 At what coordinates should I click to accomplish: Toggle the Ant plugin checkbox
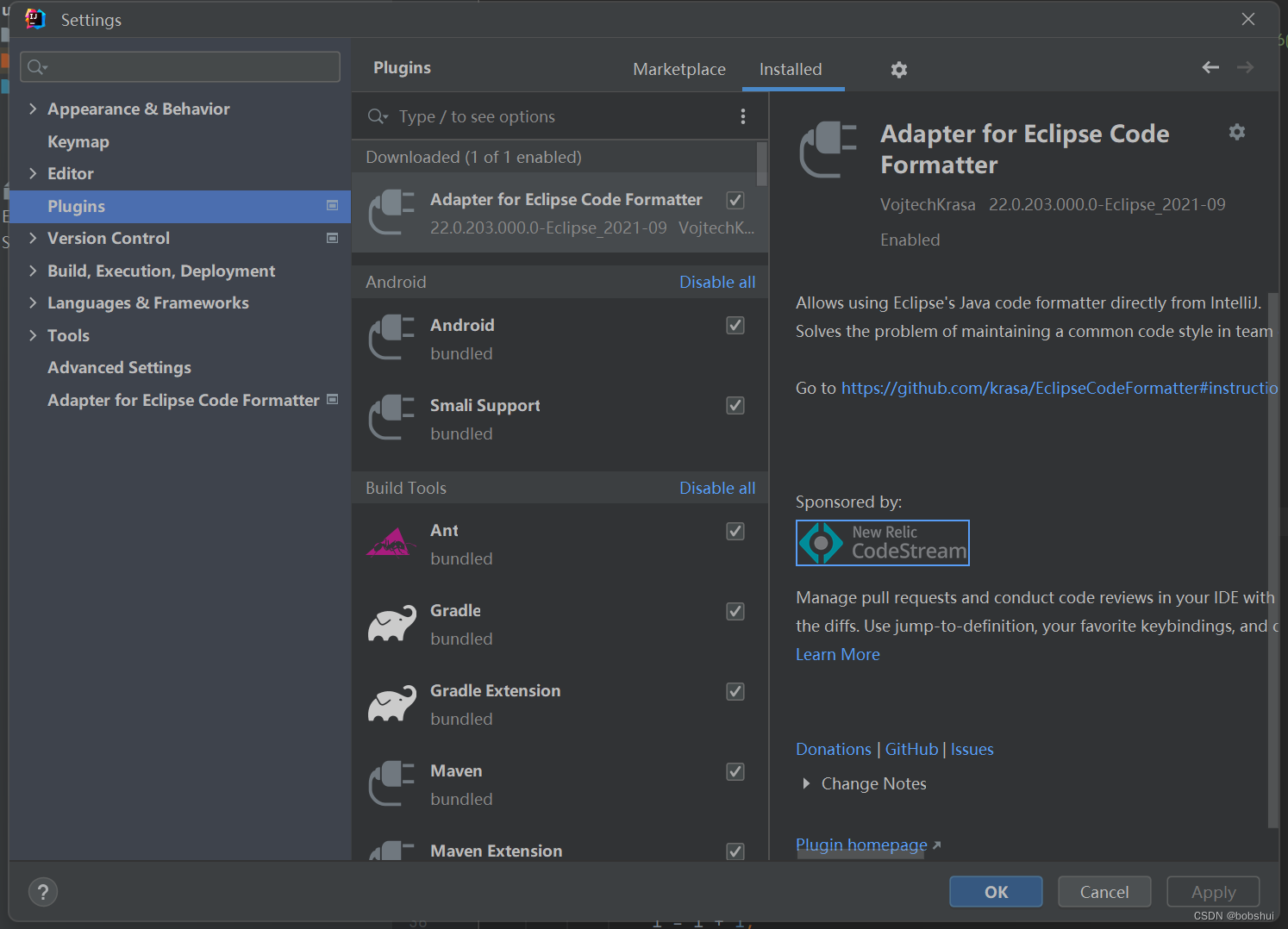[x=735, y=531]
